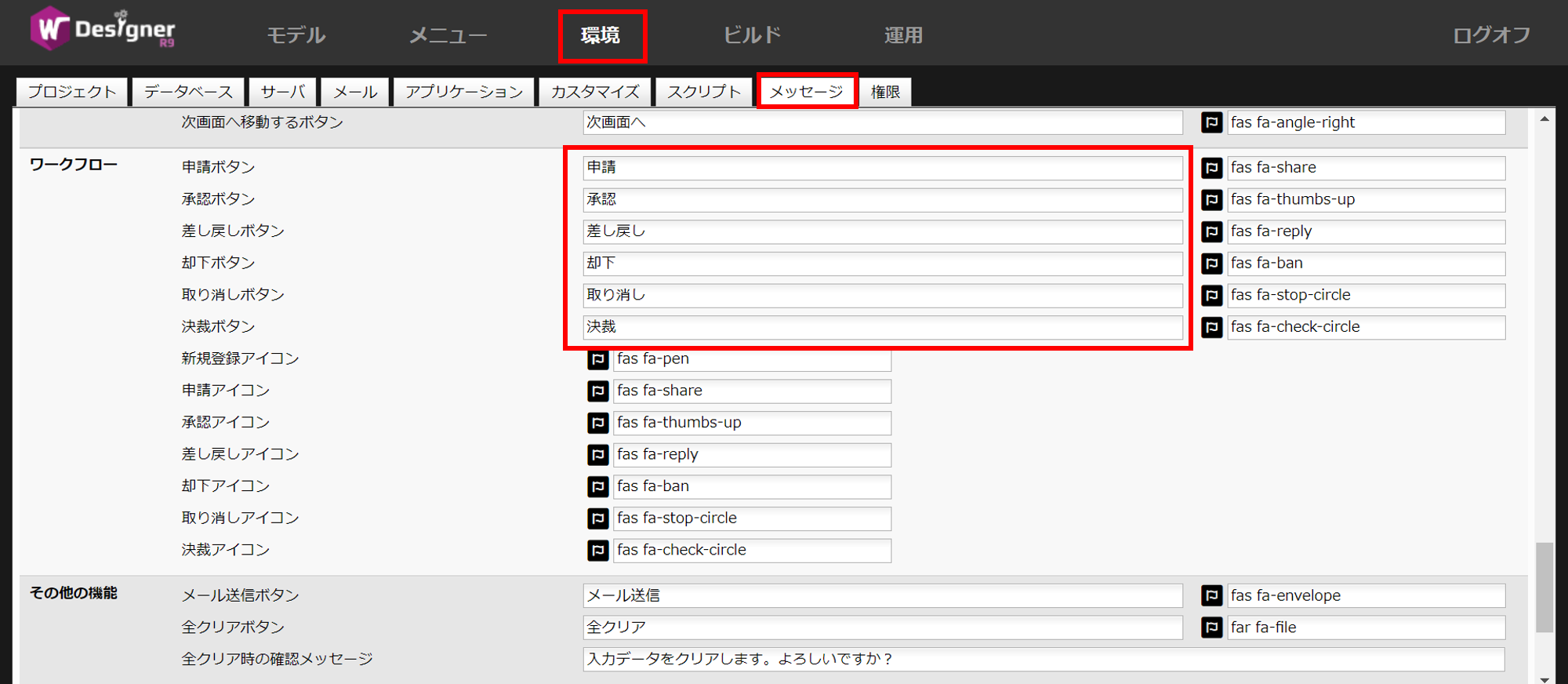
Task: Open icon picker in 却下アイコン row
Action: (x=597, y=486)
